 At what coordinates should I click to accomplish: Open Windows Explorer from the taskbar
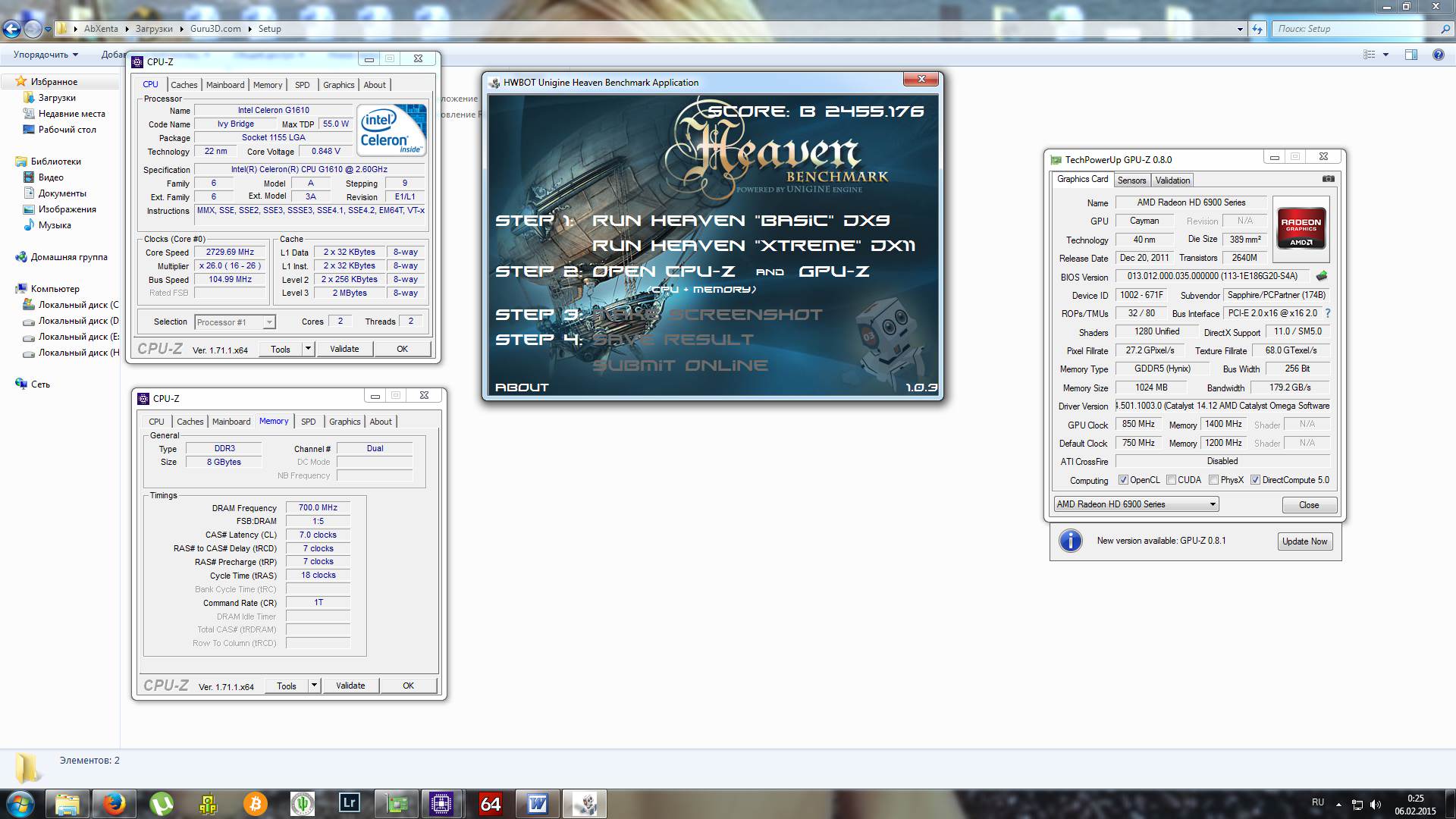pos(67,804)
